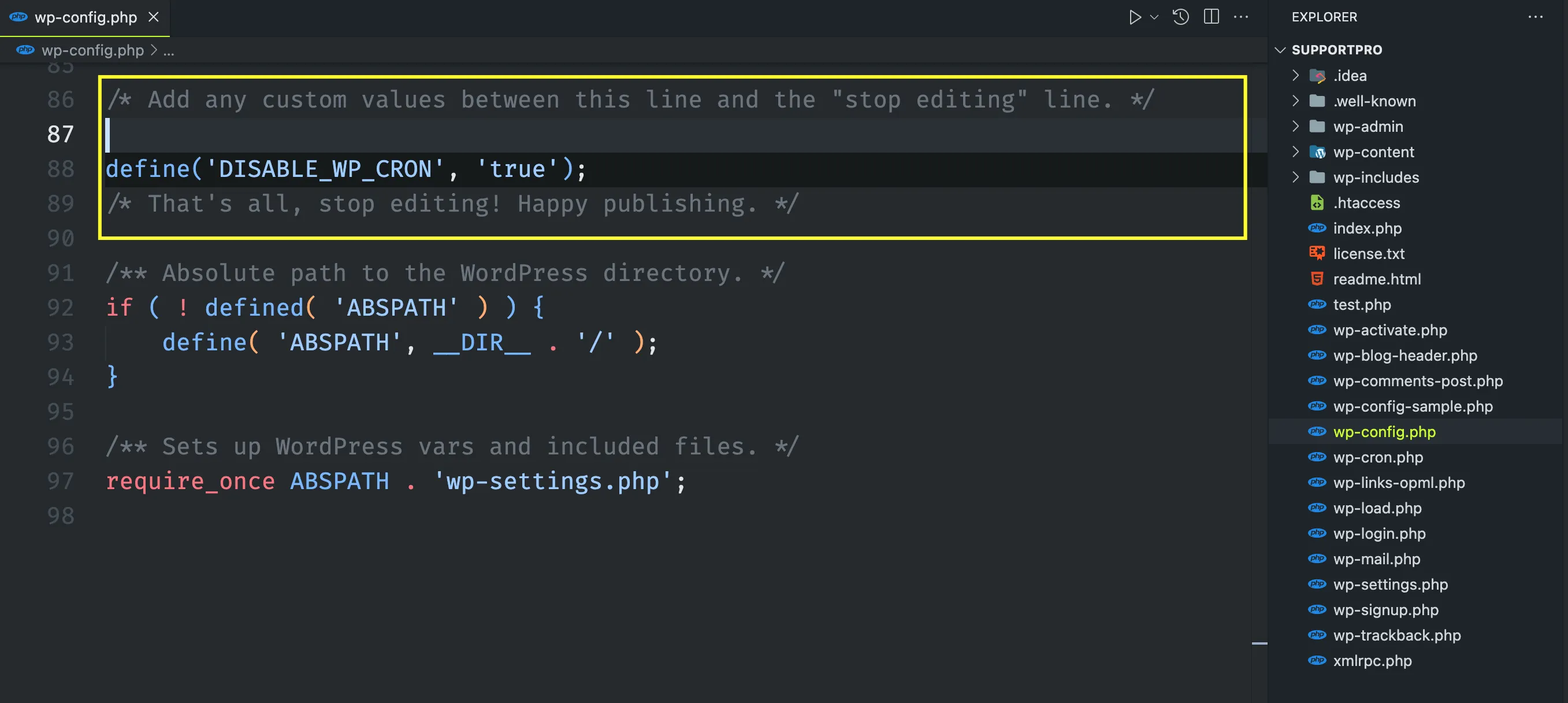
Task: Open wp-login.php file
Action: tap(1379, 534)
